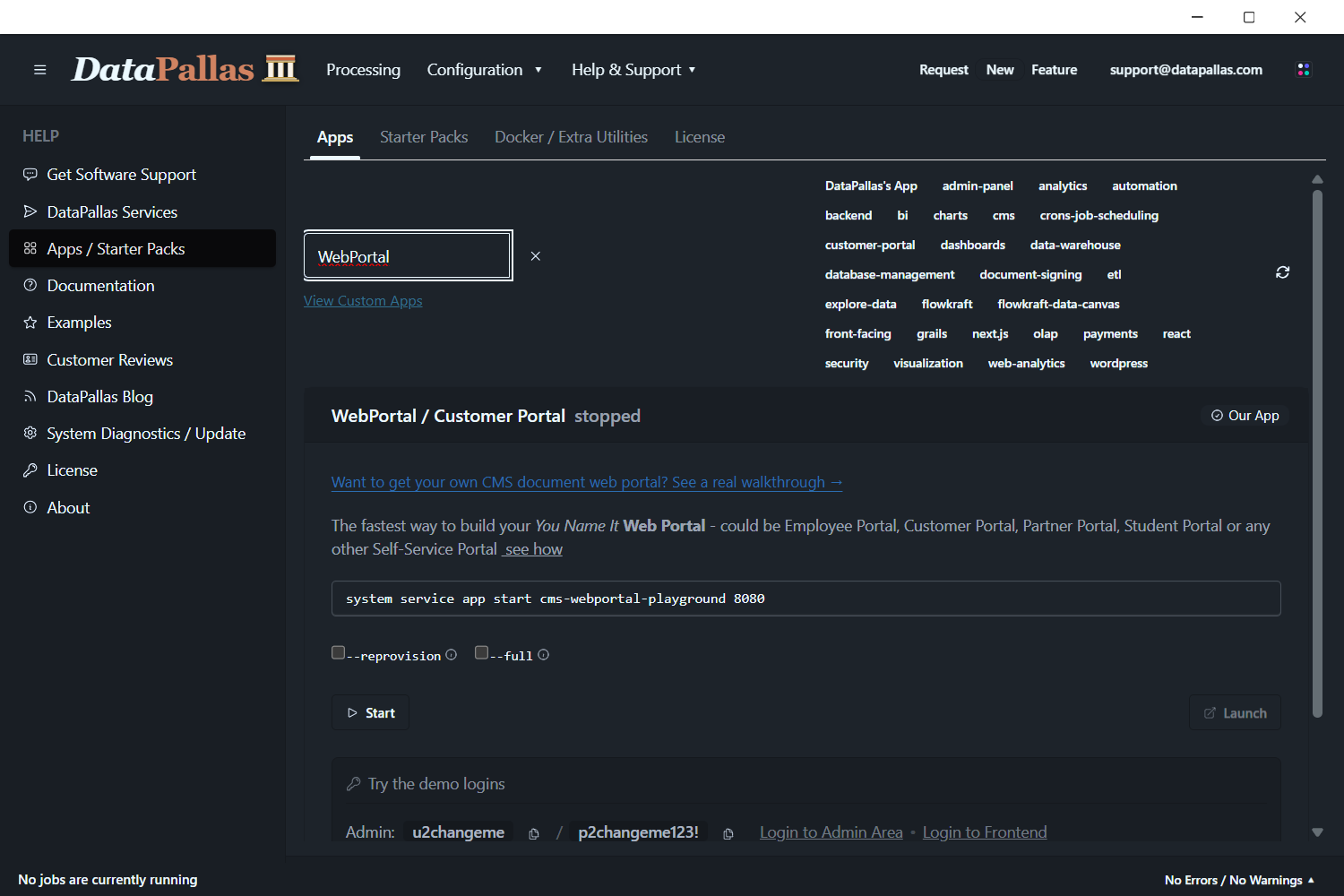Open Get Software Support in sidebar

(142, 175)
